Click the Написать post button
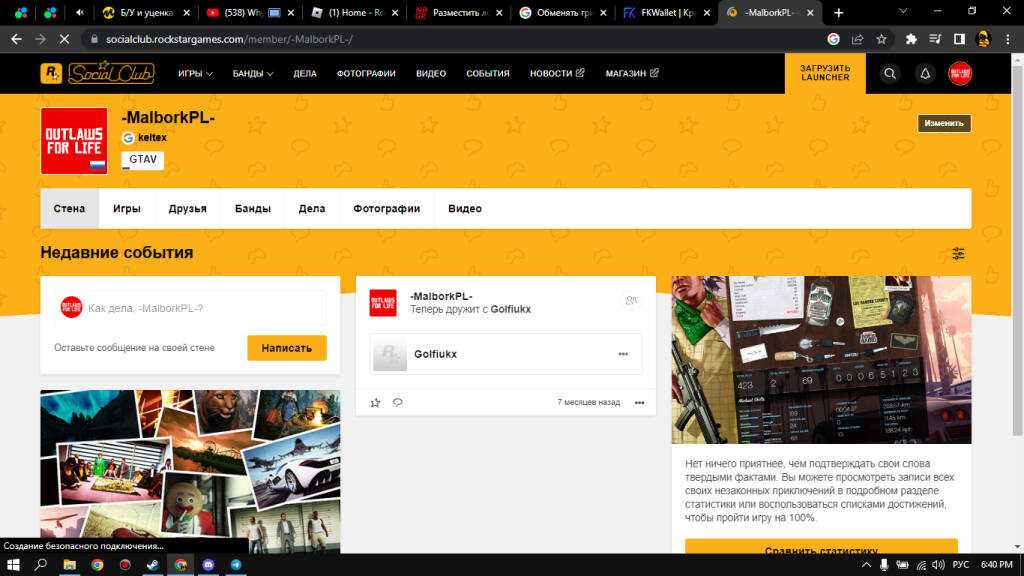The width and height of the screenshot is (1024, 576). [x=287, y=348]
